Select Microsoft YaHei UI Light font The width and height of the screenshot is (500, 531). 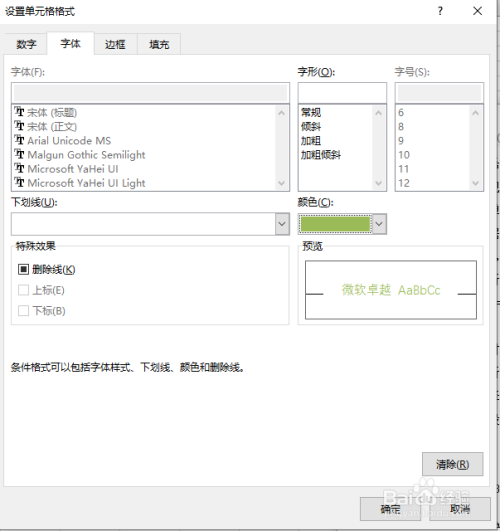86,183
